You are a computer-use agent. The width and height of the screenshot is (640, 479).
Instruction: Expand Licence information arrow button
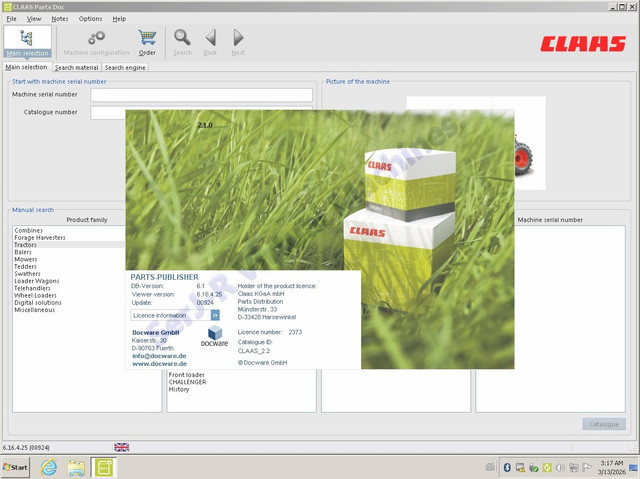pyautogui.click(x=215, y=315)
